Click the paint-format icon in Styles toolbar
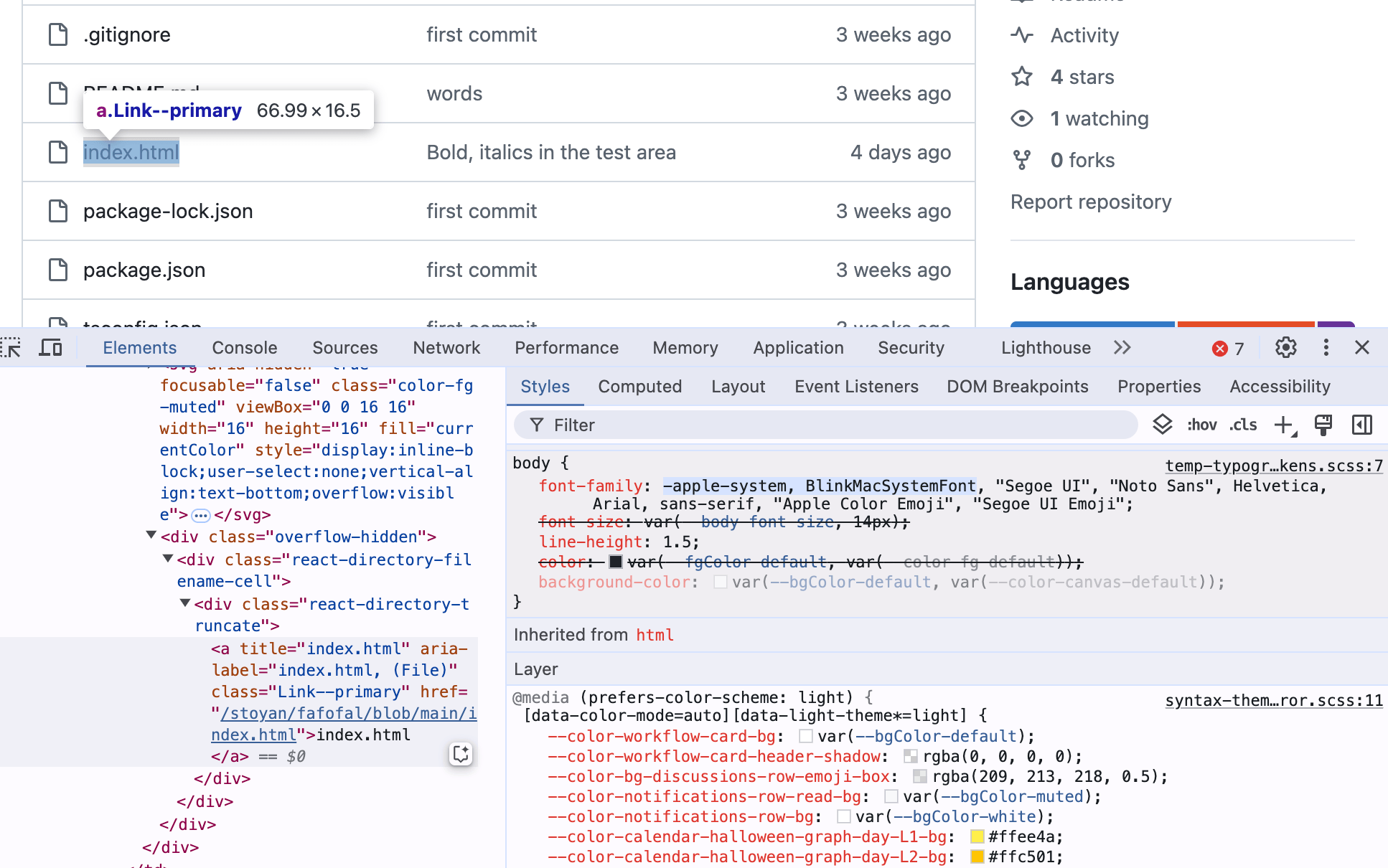 [x=1323, y=425]
